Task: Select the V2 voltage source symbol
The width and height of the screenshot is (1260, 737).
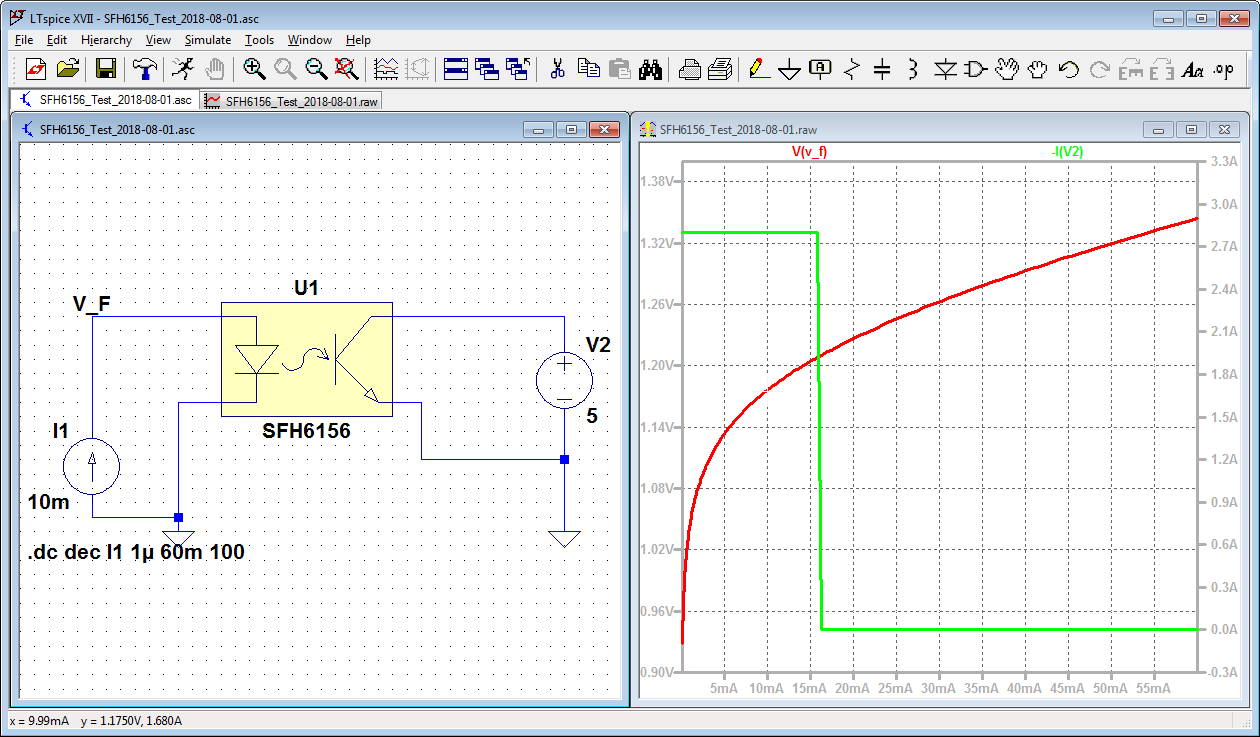Action: [564, 380]
